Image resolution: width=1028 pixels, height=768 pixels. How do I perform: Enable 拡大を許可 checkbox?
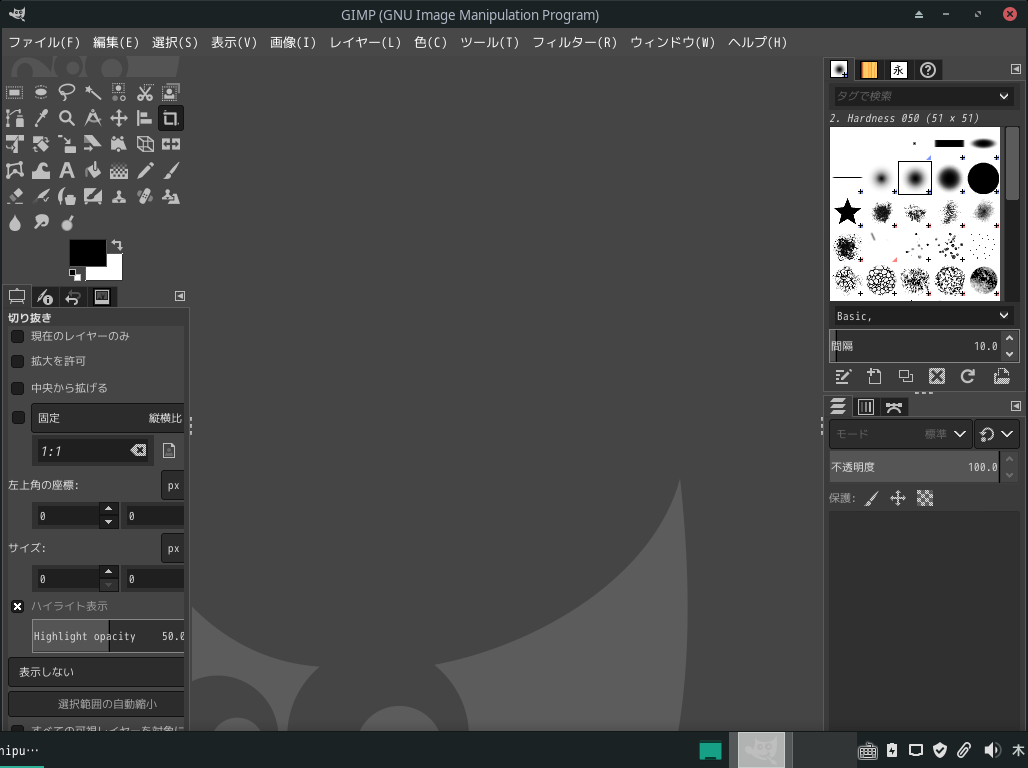click(x=18, y=361)
